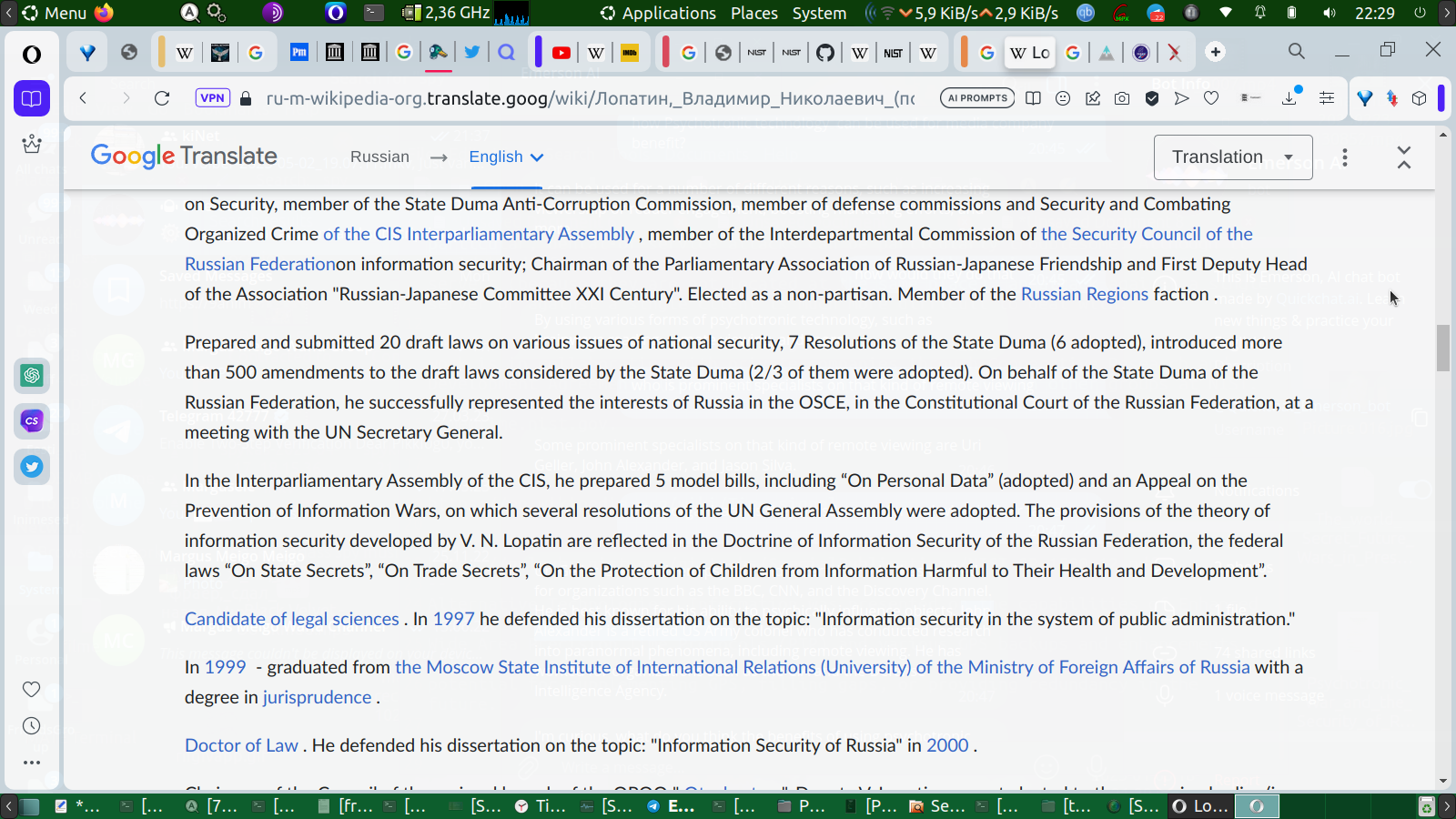Open Twitter in the Opera sidebar
The width and height of the screenshot is (1456, 819).
32,466
